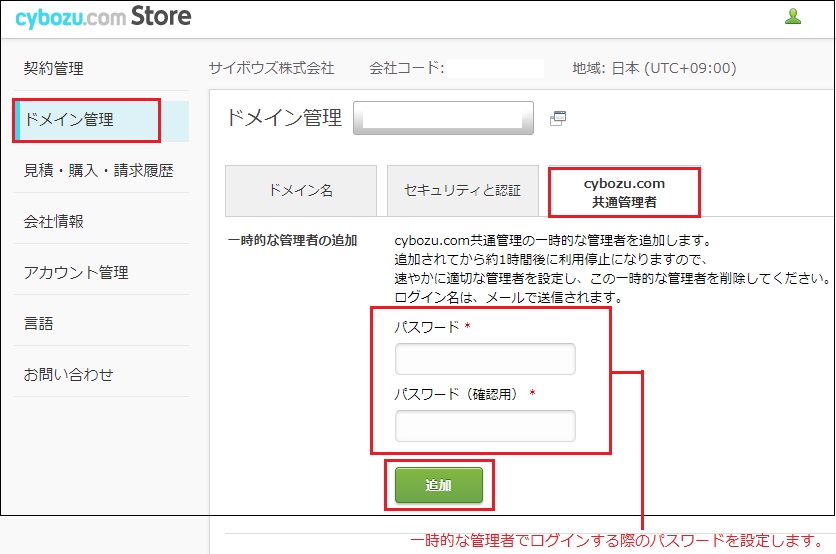The height and width of the screenshot is (554, 836).
Task: Click the cybozu.com Store logo
Action: coord(103,17)
